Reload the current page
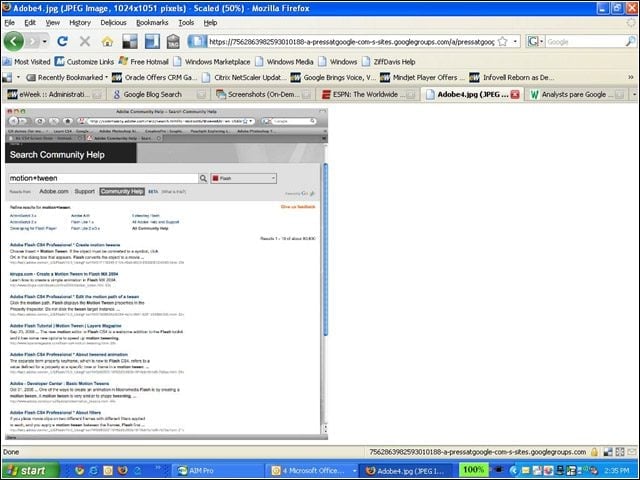Screen dimensions: 640x480 click(x=62, y=41)
